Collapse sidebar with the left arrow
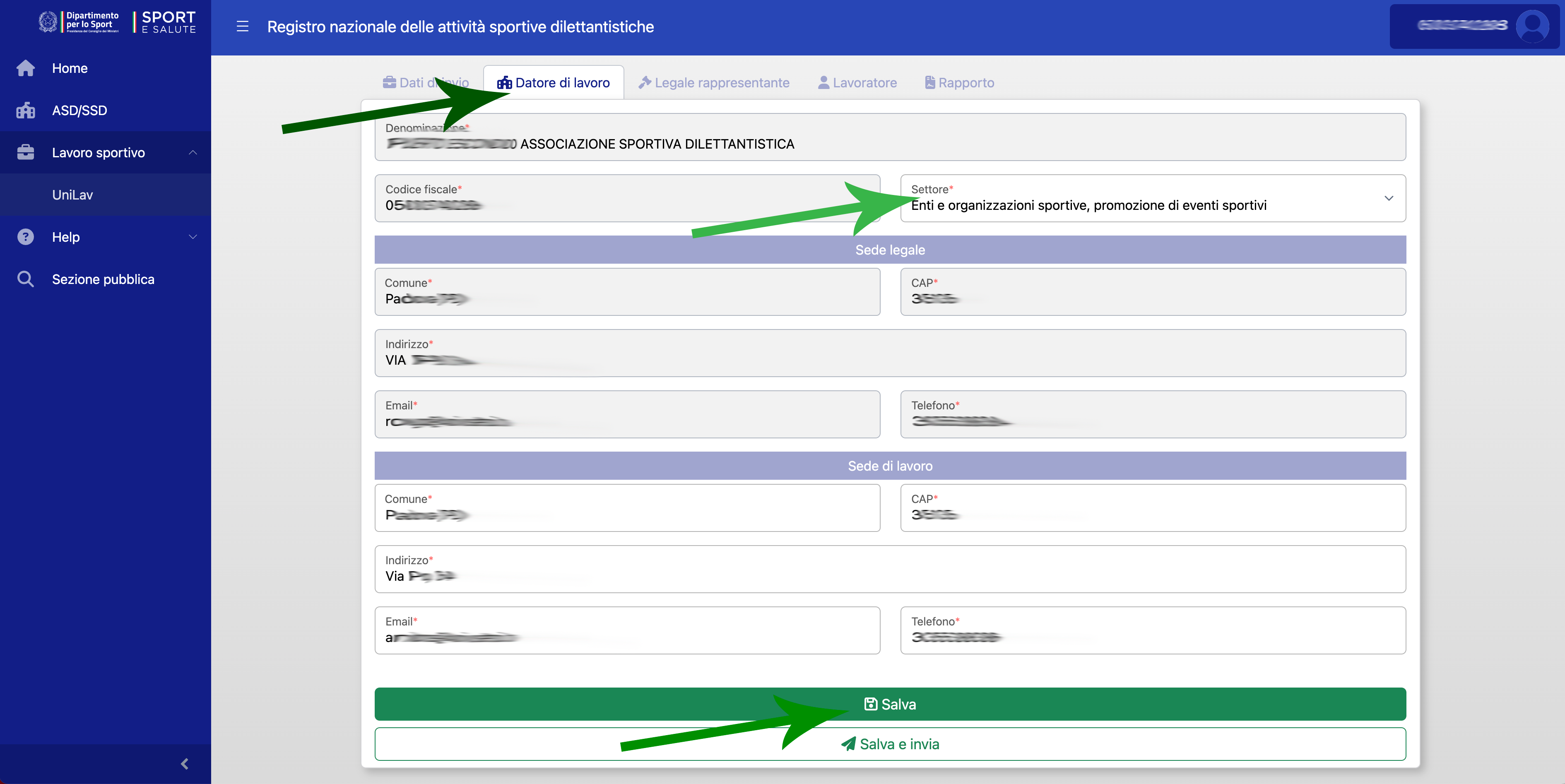The image size is (1565, 784). [185, 763]
